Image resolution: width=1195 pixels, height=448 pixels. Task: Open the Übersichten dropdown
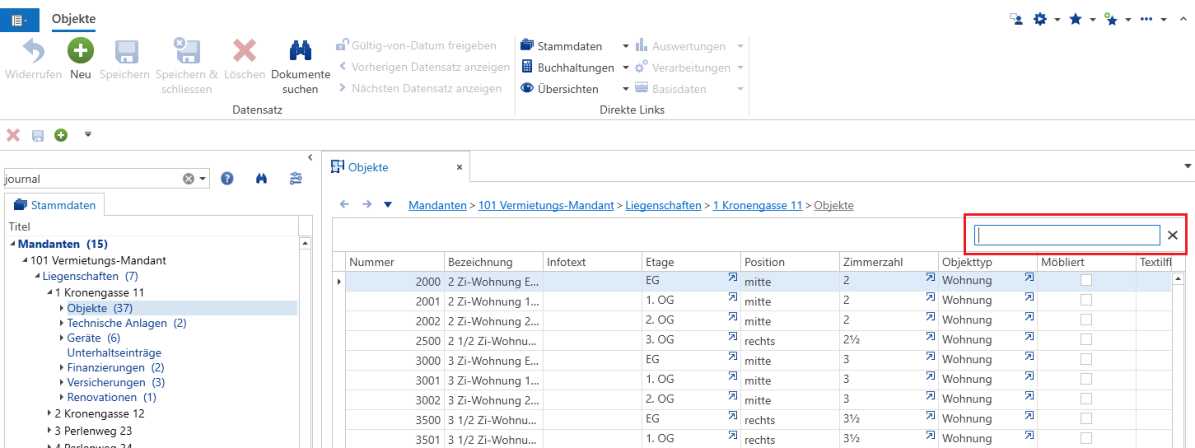tap(626, 89)
